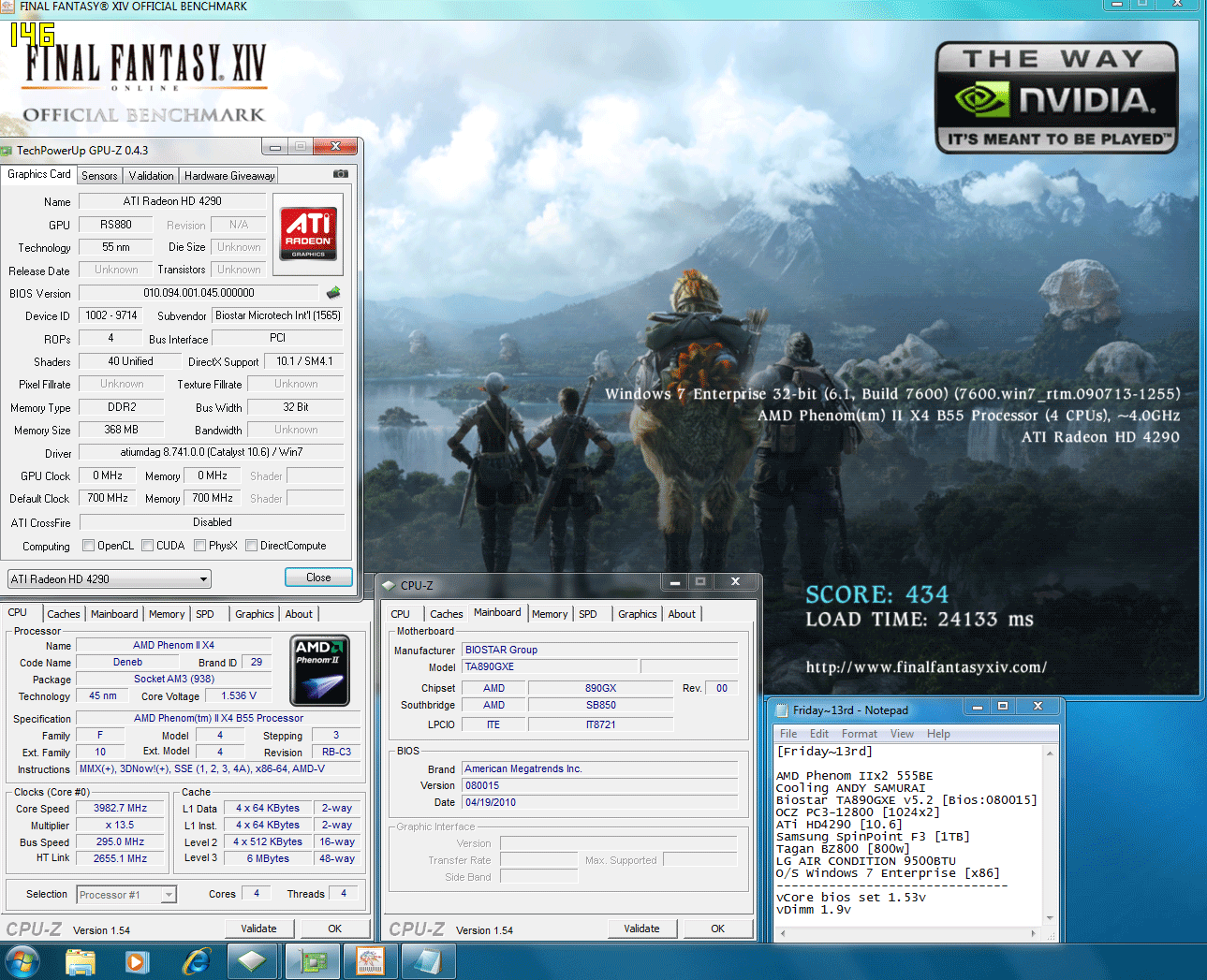Image resolution: width=1207 pixels, height=980 pixels.
Task: Tick the CUDA checkbox in GPU-Z
Action: coord(147,546)
